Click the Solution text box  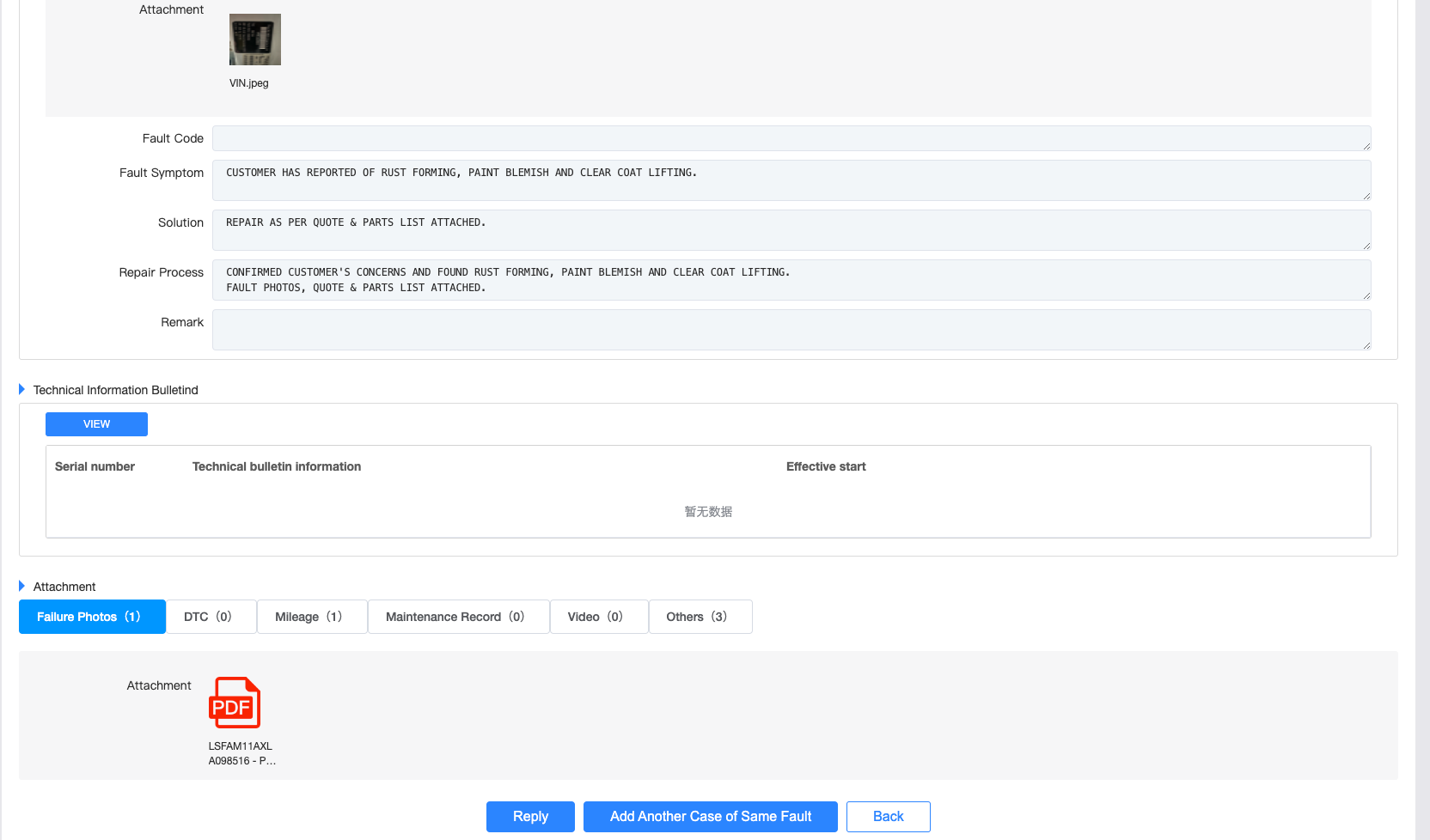tap(791, 230)
